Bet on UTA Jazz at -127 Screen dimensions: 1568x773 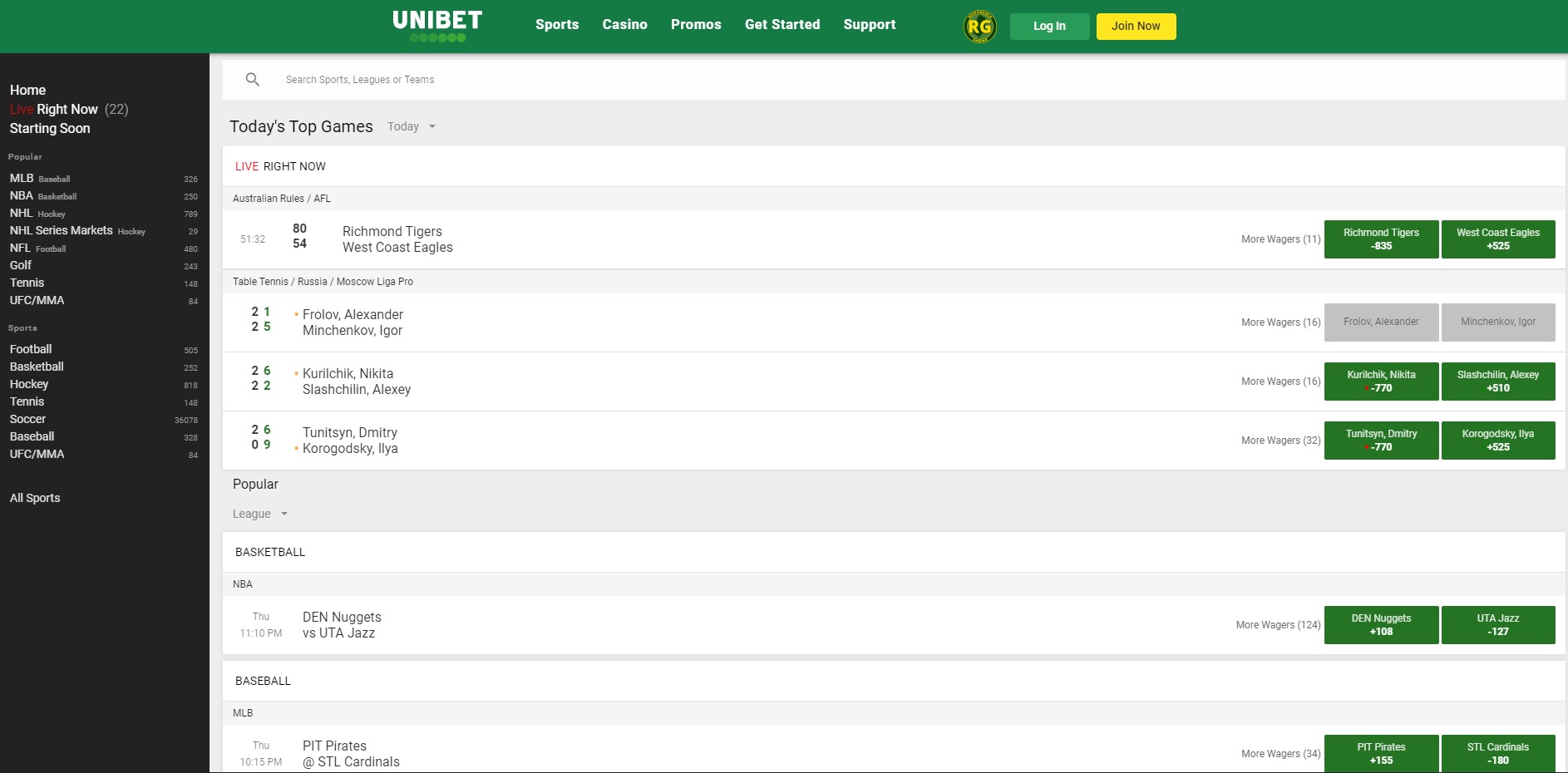(x=1498, y=625)
